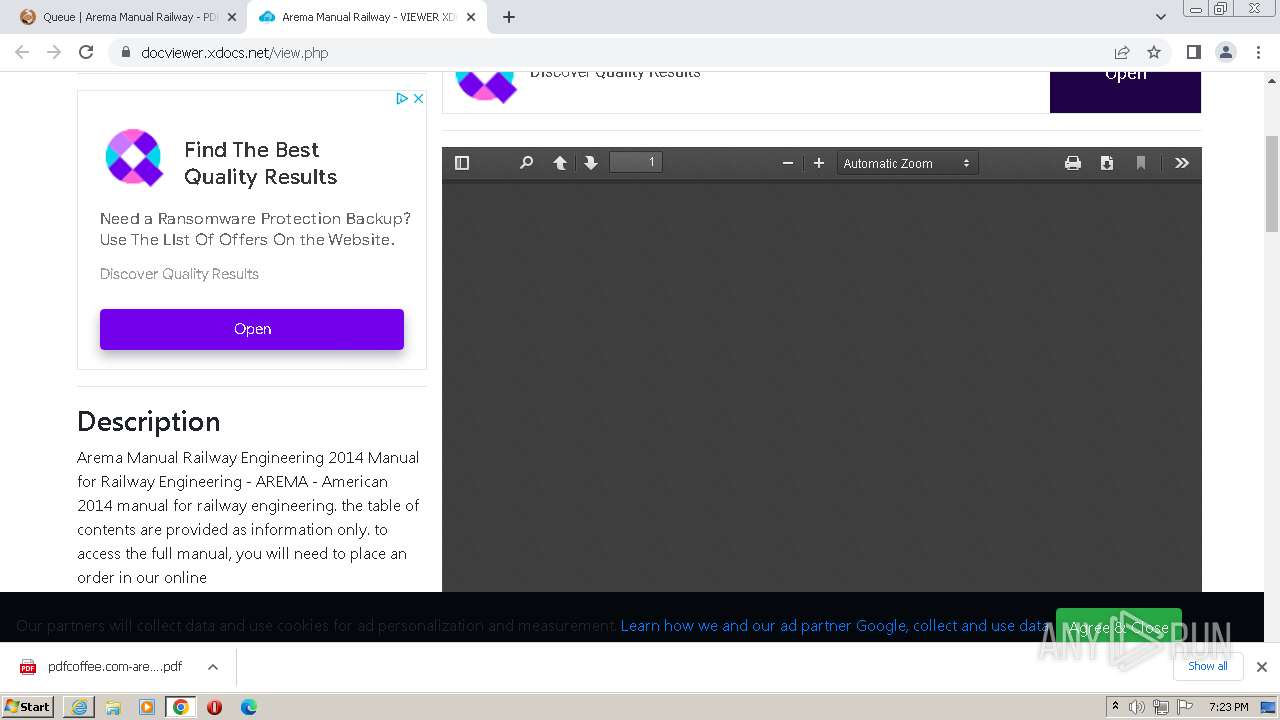The image size is (1280, 720).
Task: Switch to Queue Arema Manual Railway tab
Action: [x=129, y=17]
